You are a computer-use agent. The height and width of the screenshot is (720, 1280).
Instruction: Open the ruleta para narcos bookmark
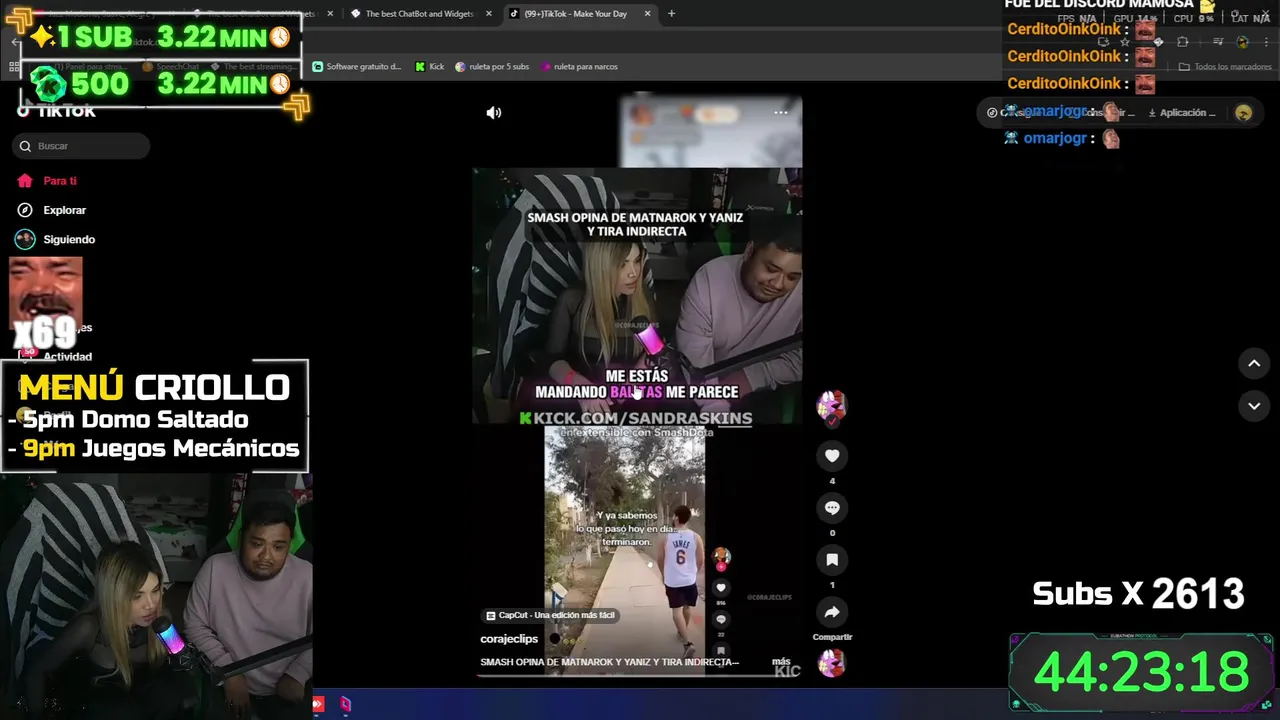coord(579,67)
